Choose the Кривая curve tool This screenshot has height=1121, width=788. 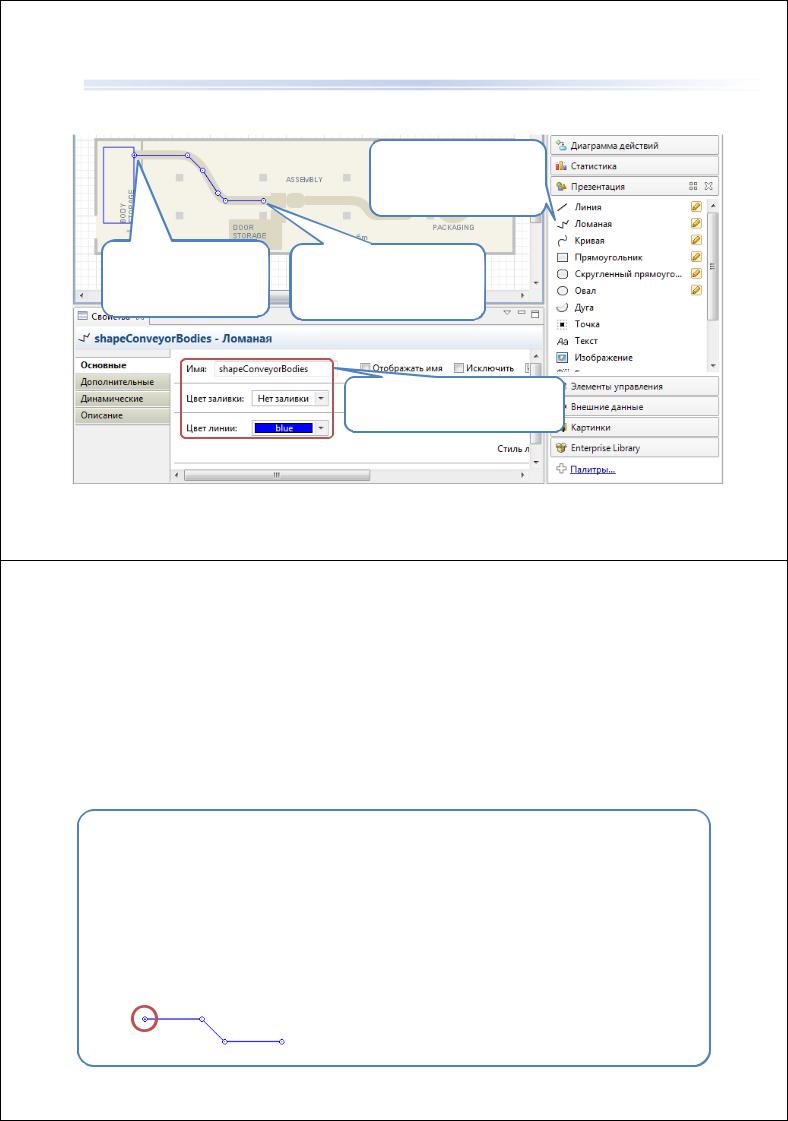(581, 240)
